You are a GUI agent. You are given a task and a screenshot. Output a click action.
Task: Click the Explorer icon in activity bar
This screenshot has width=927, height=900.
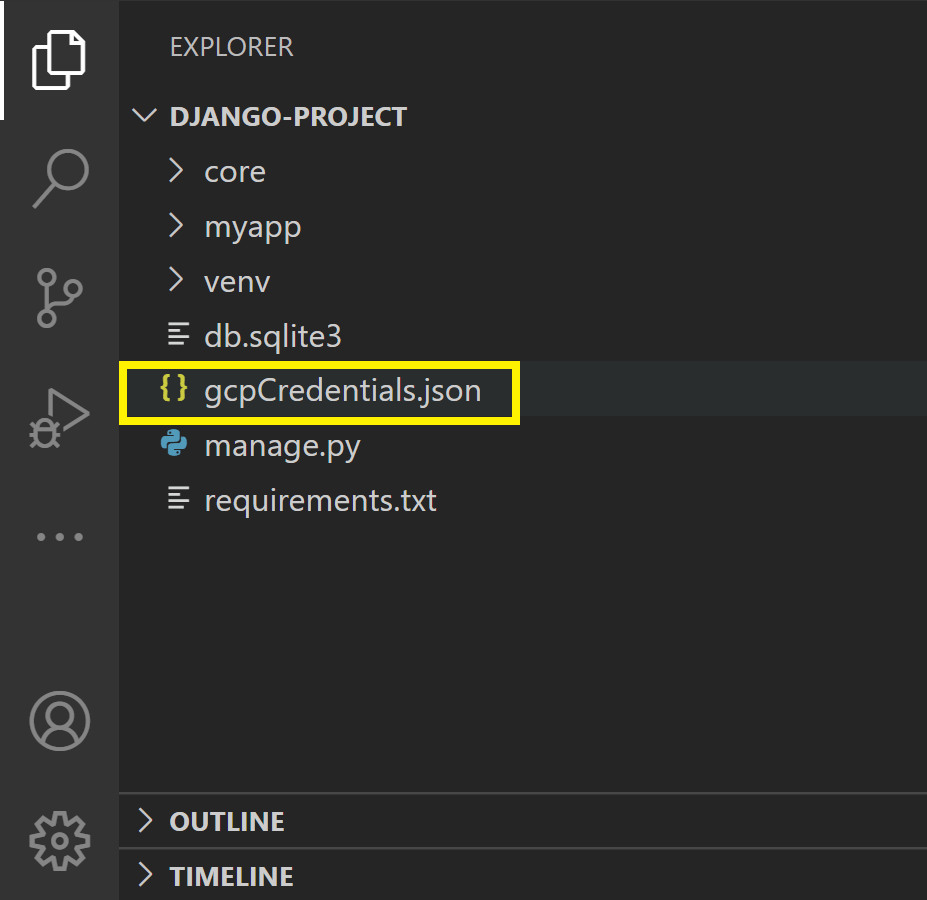click(x=60, y=60)
